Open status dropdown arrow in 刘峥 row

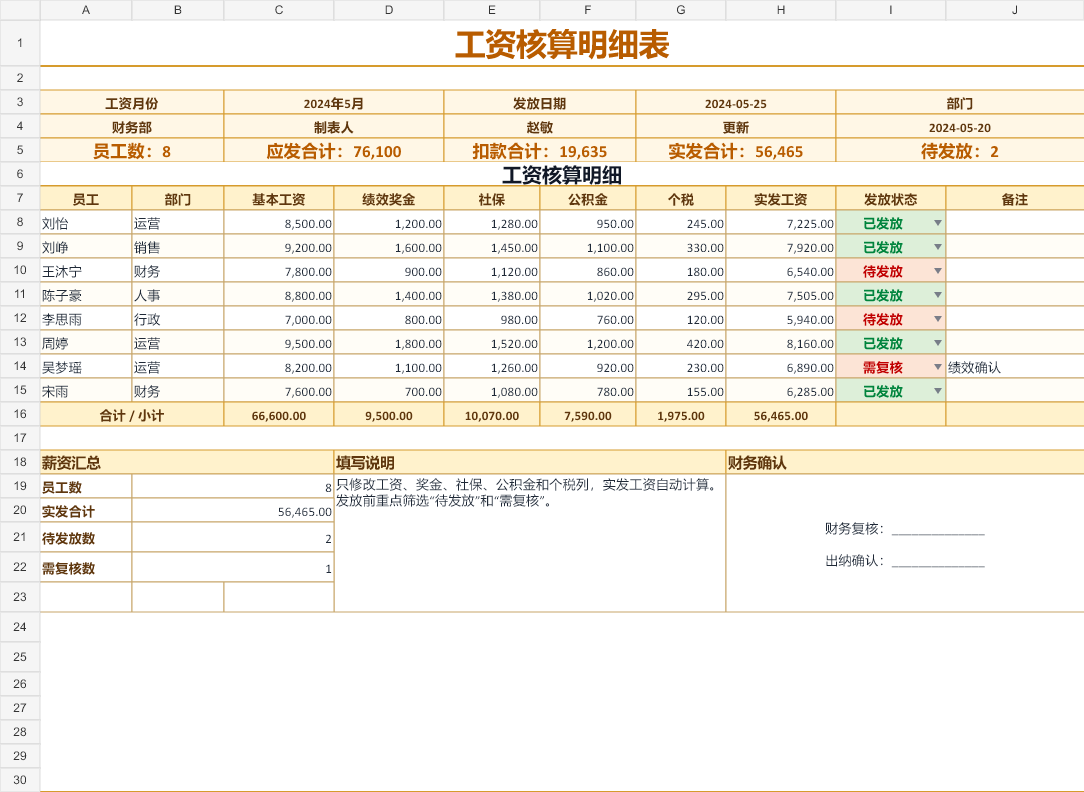point(937,247)
